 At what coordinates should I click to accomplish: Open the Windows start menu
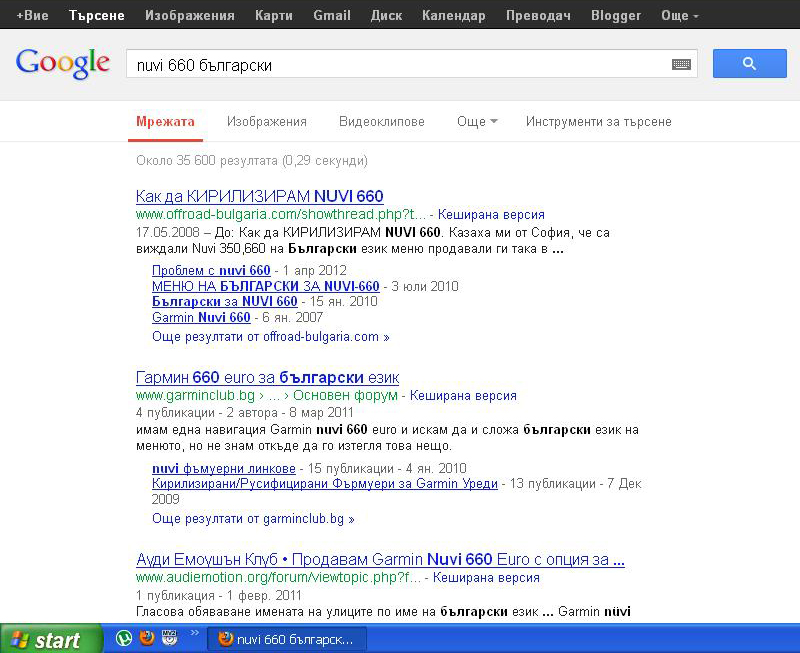click(x=51, y=639)
